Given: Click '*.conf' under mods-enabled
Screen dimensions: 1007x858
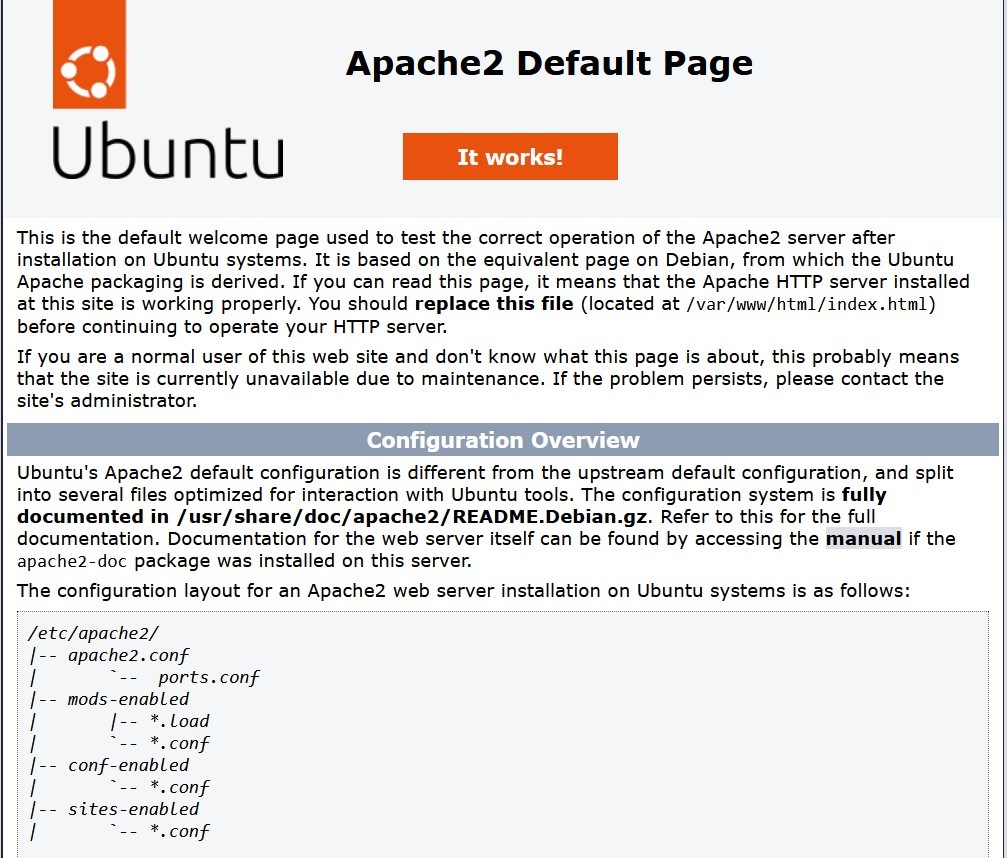Looking at the screenshot, I should pos(180,744).
